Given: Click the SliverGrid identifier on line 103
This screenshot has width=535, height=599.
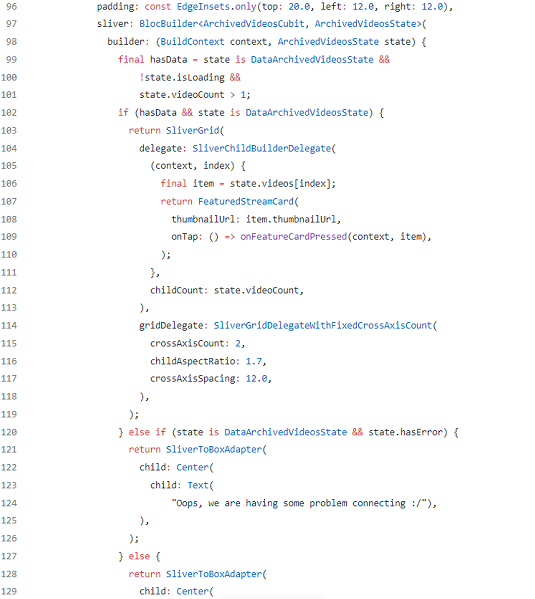Looking at the screenshot, I should click(193, 131).
